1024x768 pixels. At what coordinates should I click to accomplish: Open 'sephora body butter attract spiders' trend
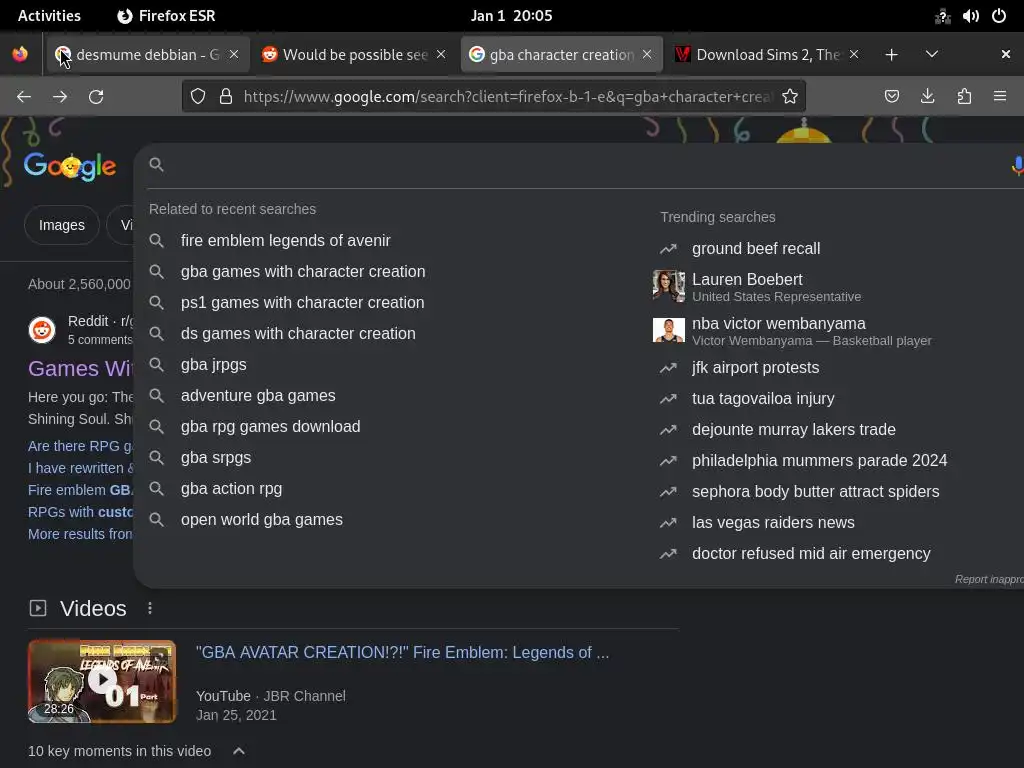(815, 492)
